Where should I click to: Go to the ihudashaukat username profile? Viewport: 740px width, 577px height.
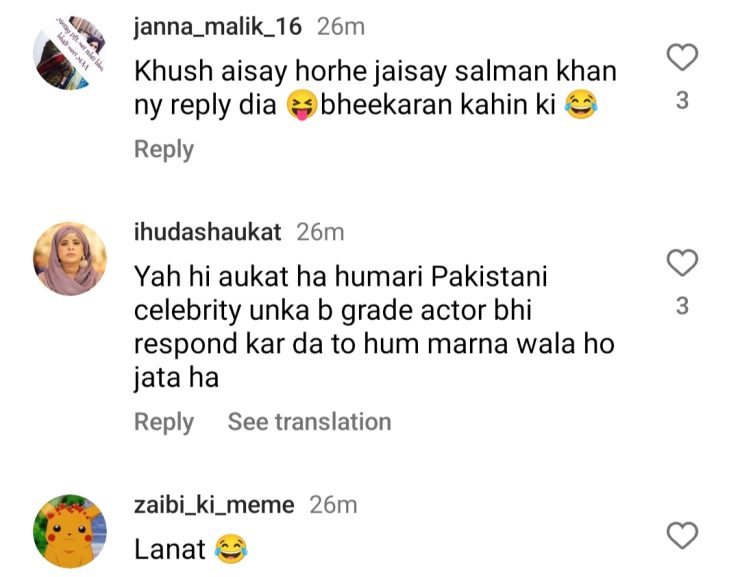[x=208, y=232]
